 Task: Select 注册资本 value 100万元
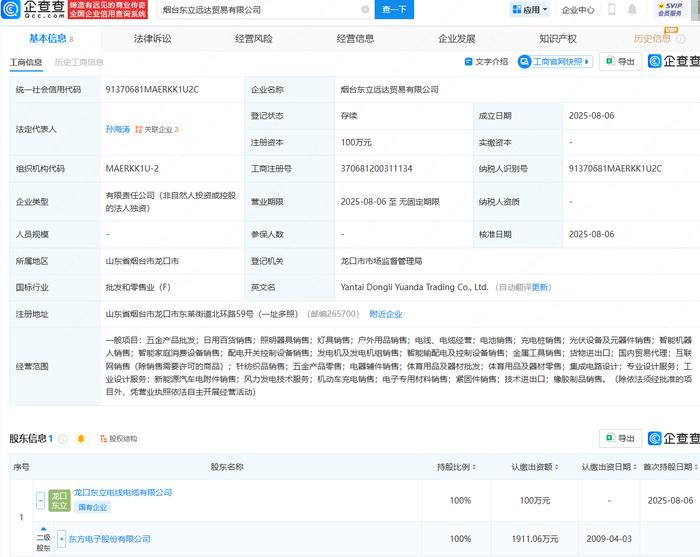tap(356, 142)
